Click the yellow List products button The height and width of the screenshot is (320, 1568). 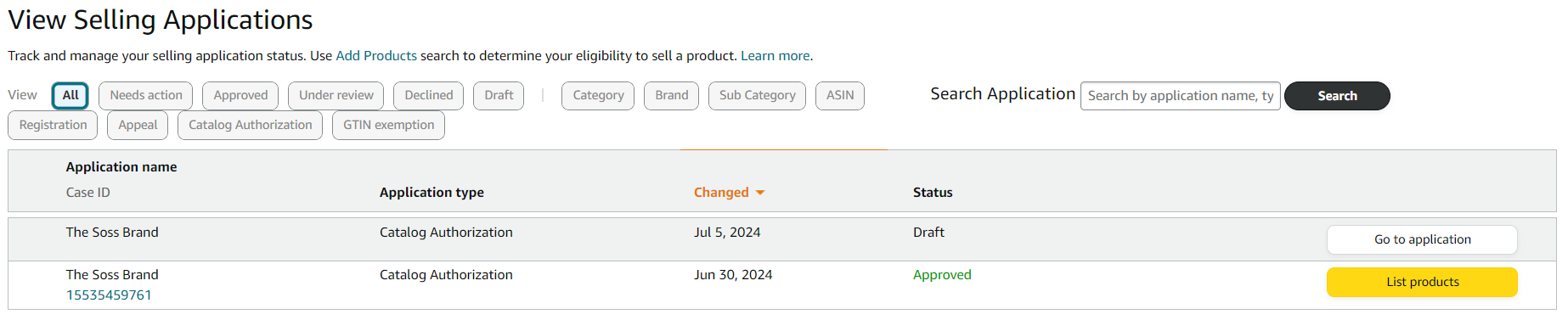click(x=1422, y=282)
